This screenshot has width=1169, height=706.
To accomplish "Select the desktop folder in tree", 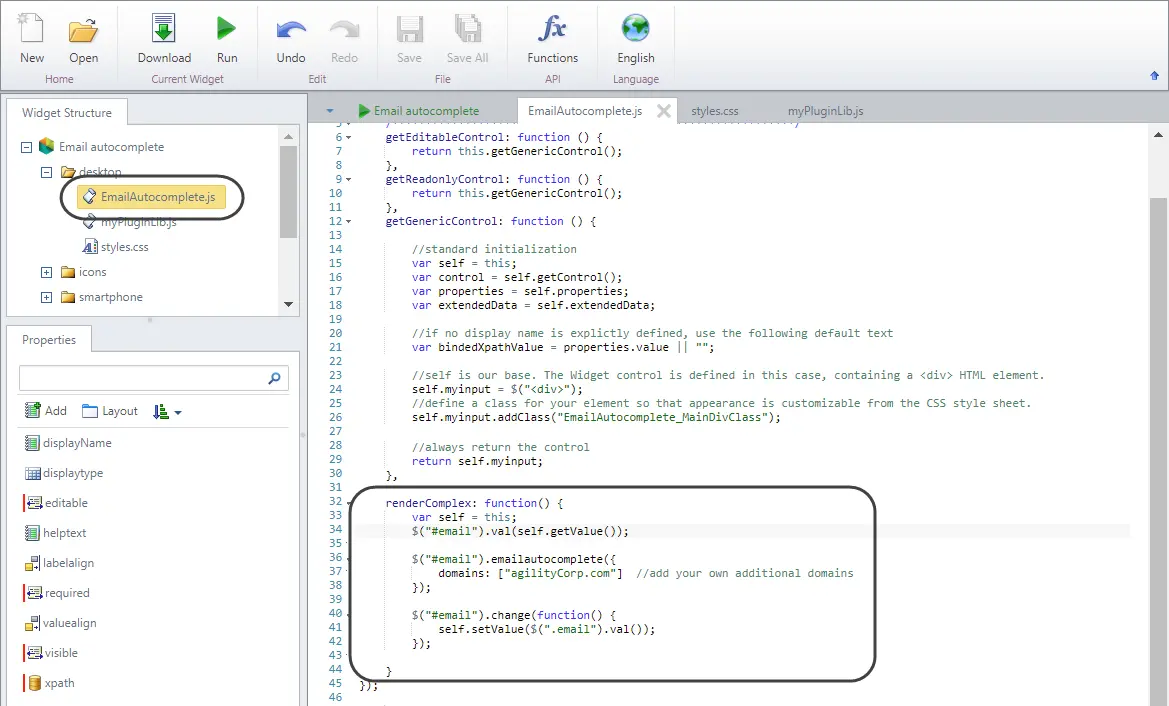I will pos(100,171).
